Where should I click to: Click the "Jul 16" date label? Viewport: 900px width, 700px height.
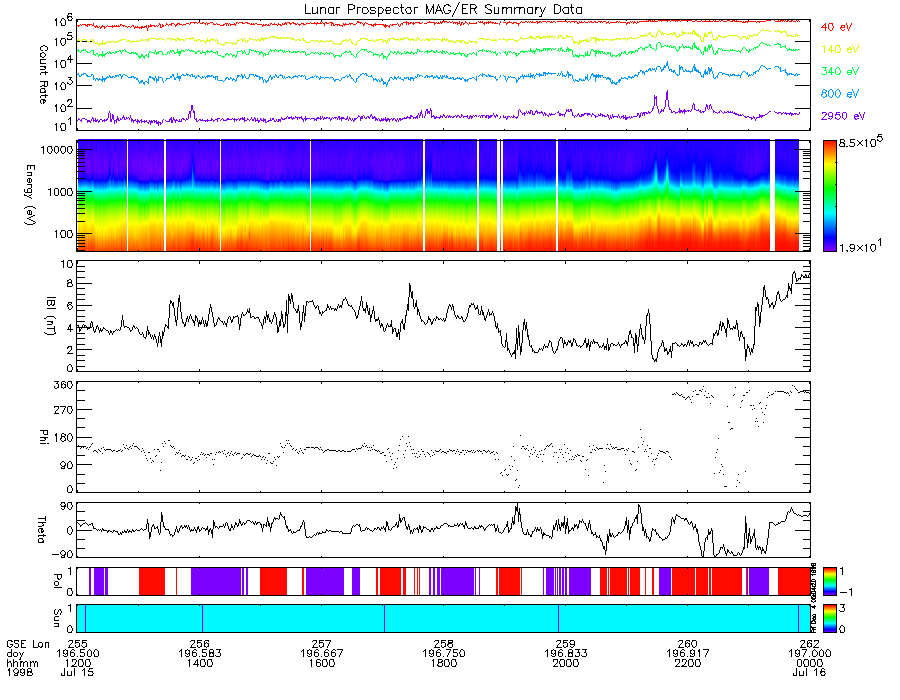(x=809, y=672)
